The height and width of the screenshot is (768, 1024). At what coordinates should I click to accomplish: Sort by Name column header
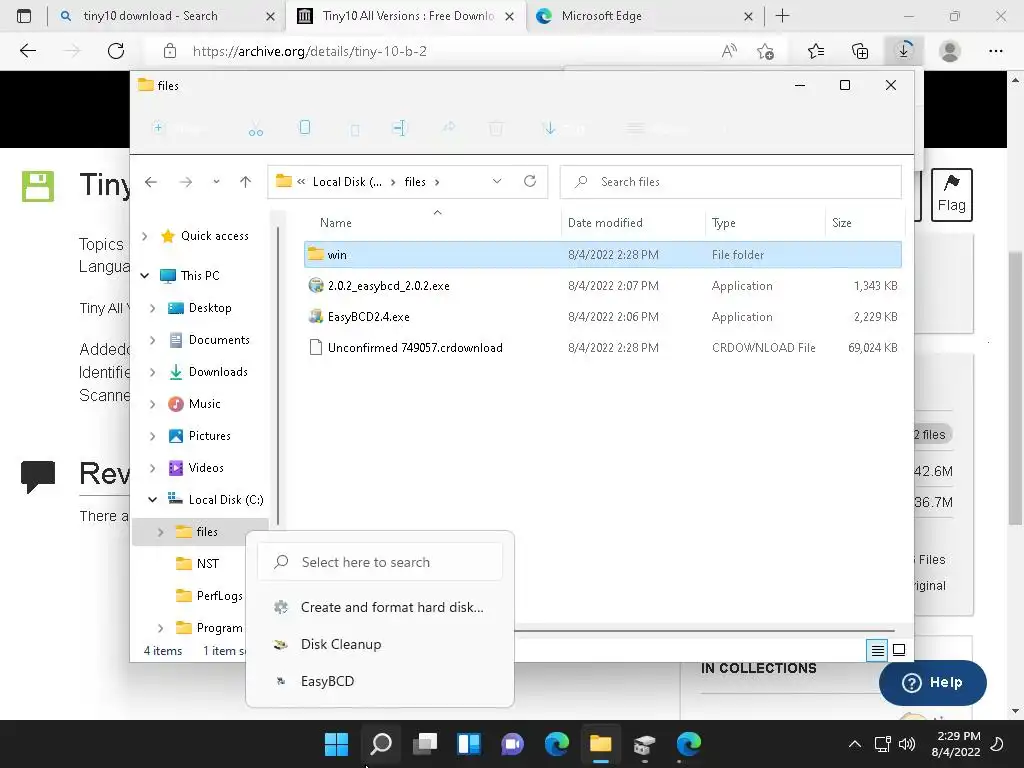336,223
